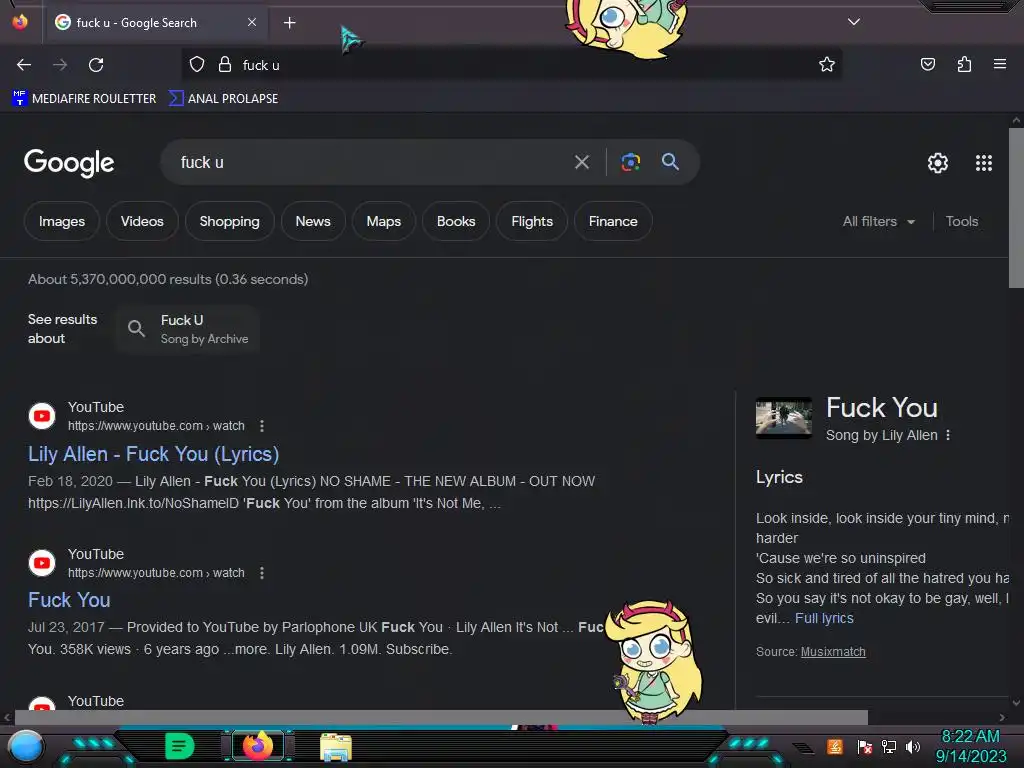Open Fuck U Song by Archive suggestion
Screen dimensions: 1024x768
pos(188,329)
